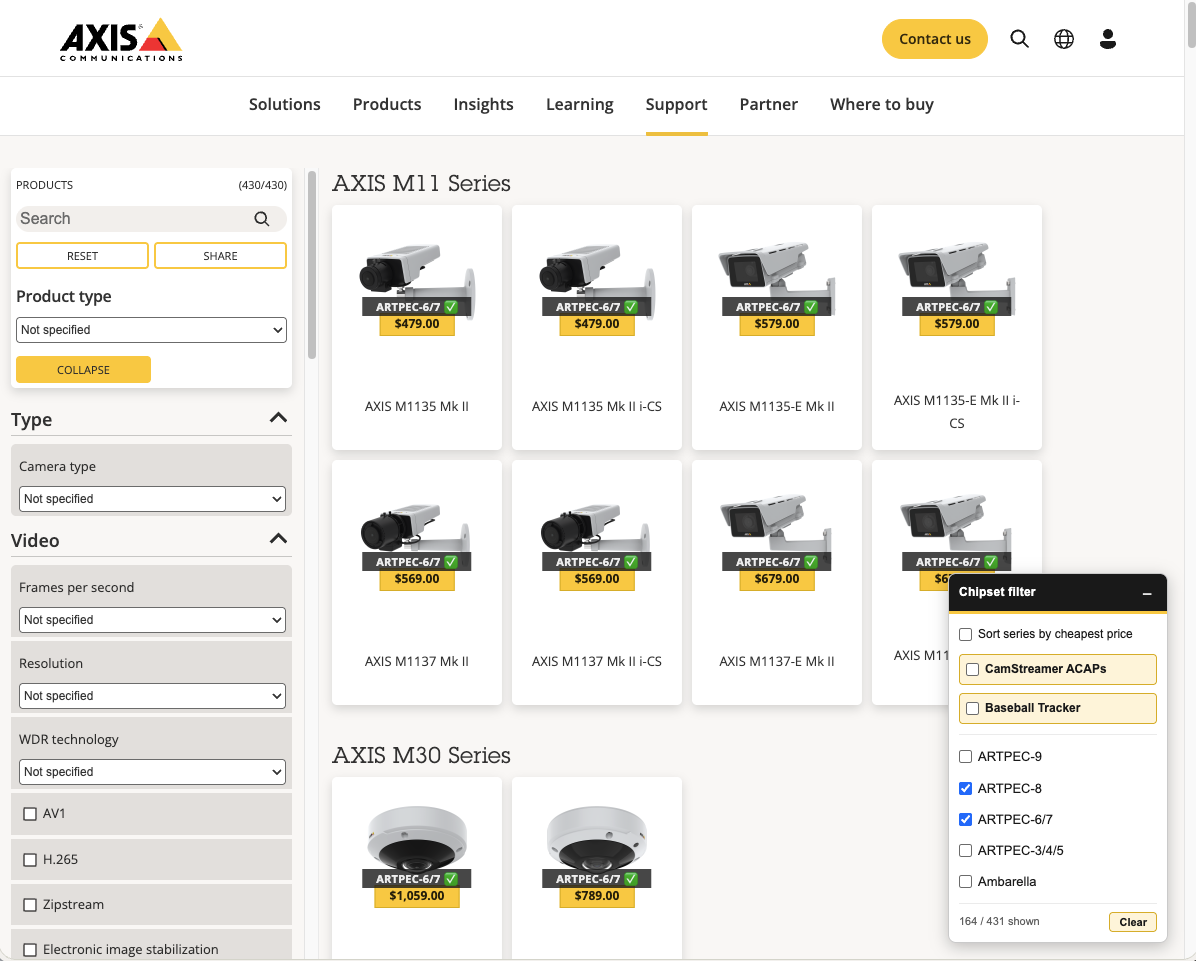Open the Frames per second dropdown
The height and width of the screenshot is (961, 1196).
point(152,620)
